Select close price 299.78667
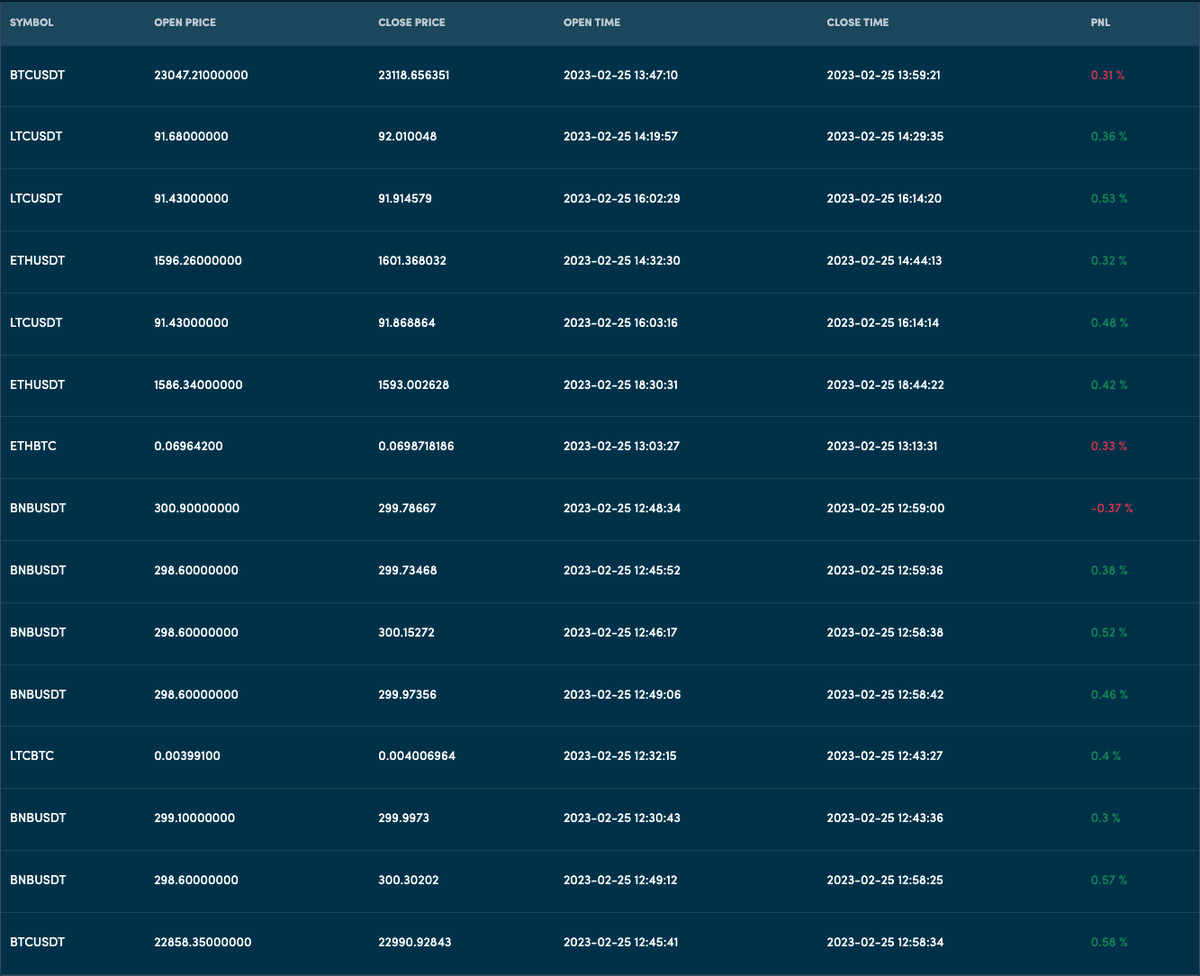This screenshot has width=1200, height=976. pyautogui.click(x=407, y=508)
